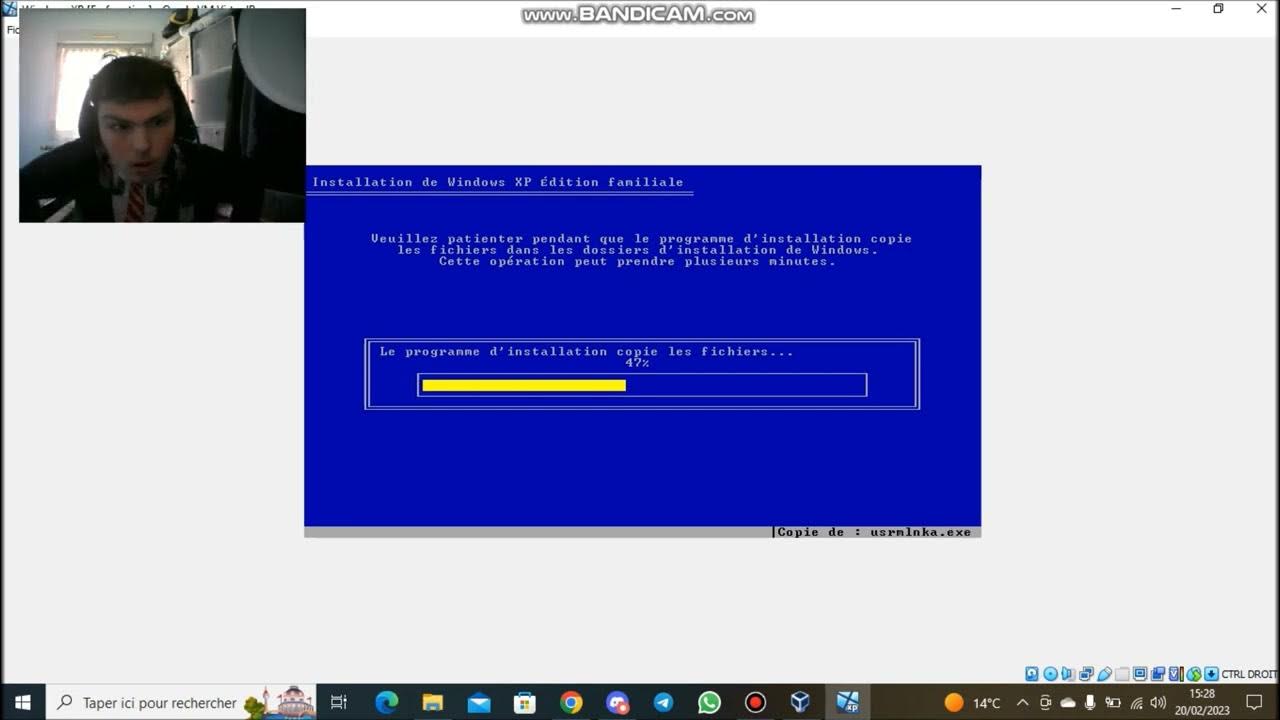The width and height of the screenshot is (1280, 720).
Task: Click the virtual display status icon
Action: pyautogui.click(x=1140, y=674)
